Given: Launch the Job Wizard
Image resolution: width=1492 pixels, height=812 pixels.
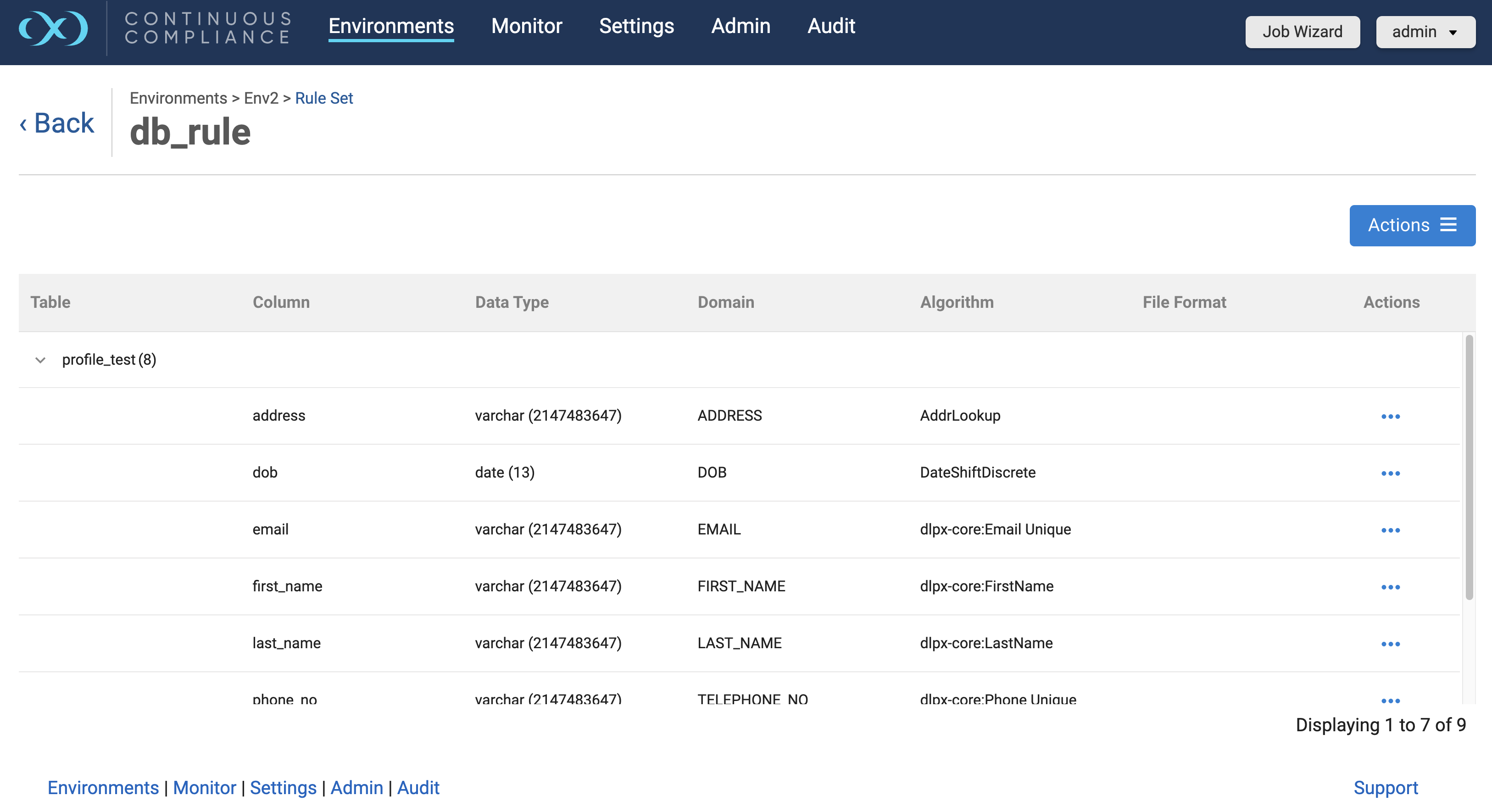Looking at the screenshot, I should click(x=1302, y=32).
